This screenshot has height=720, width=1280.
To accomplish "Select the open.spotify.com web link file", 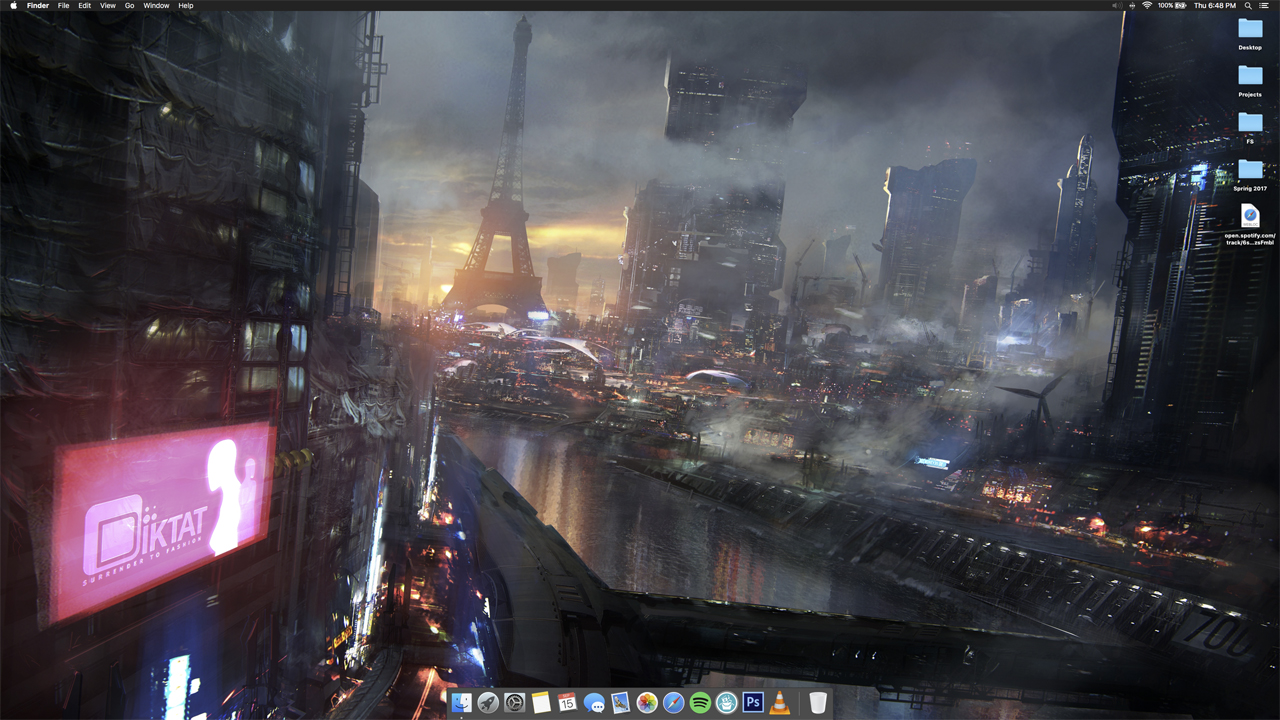I will click(x=1250, y=225).
